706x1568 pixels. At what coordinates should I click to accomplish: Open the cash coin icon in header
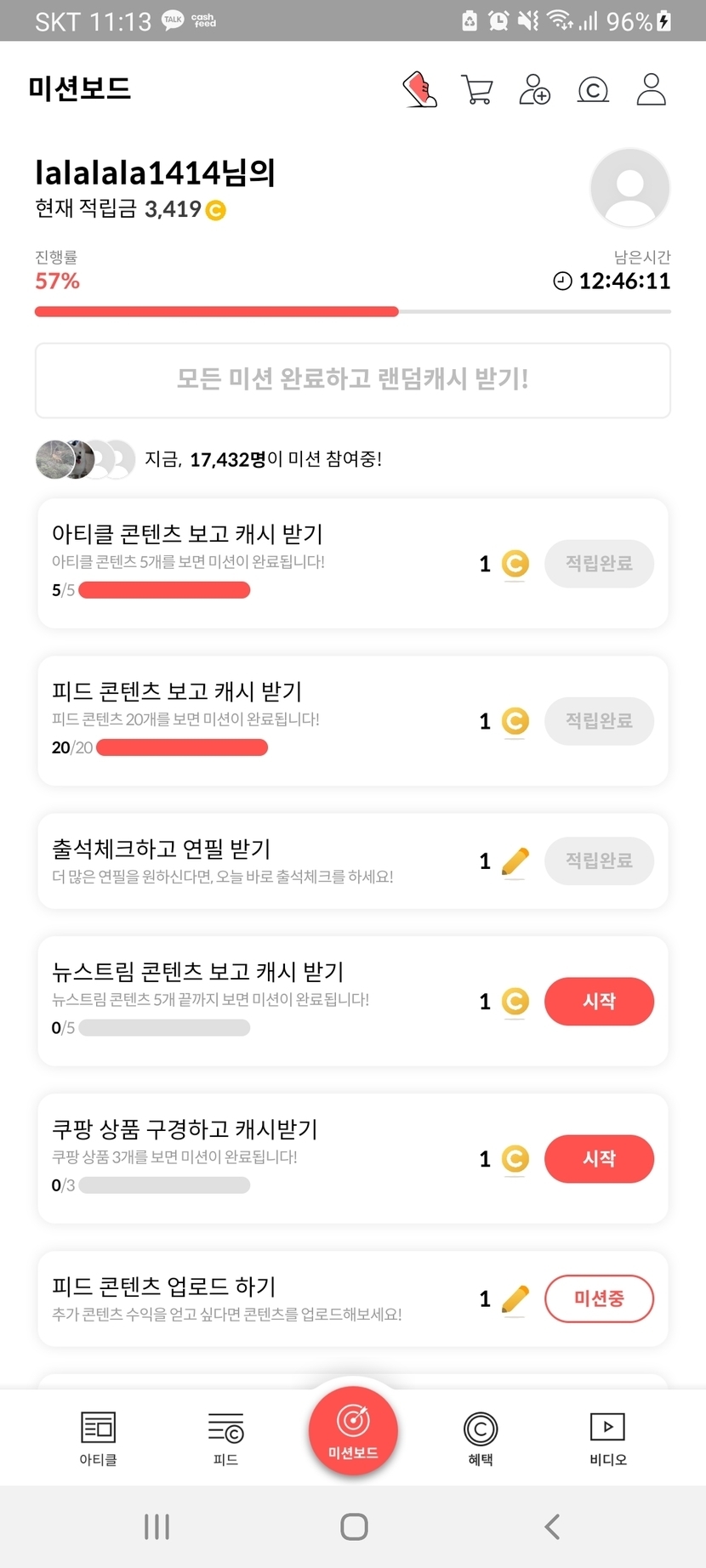593,89
